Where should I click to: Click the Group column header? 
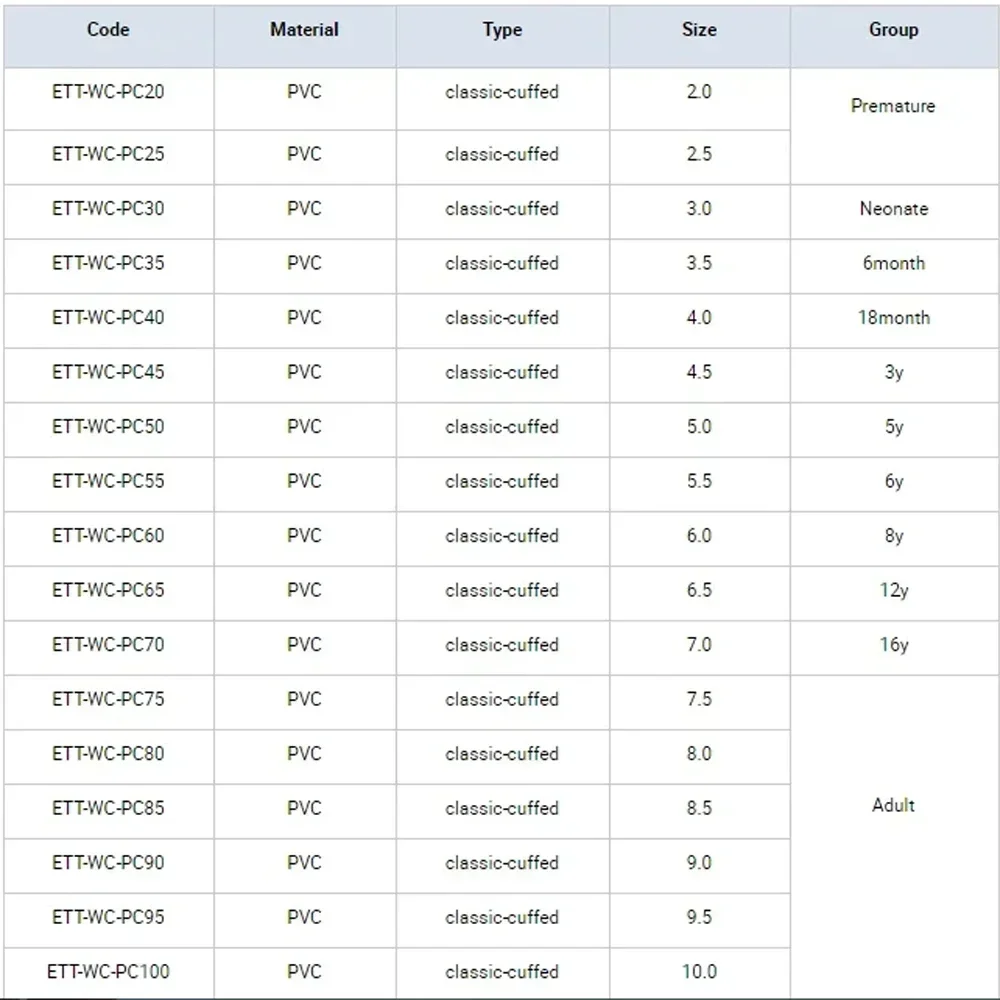coord(893,30)
